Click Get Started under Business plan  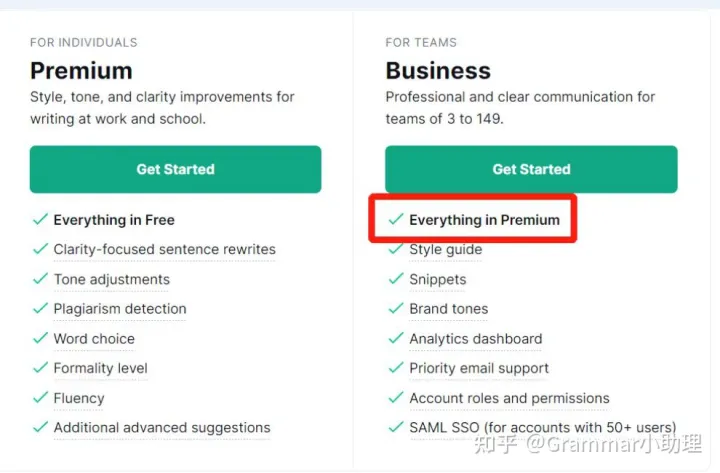coord(531,169)
